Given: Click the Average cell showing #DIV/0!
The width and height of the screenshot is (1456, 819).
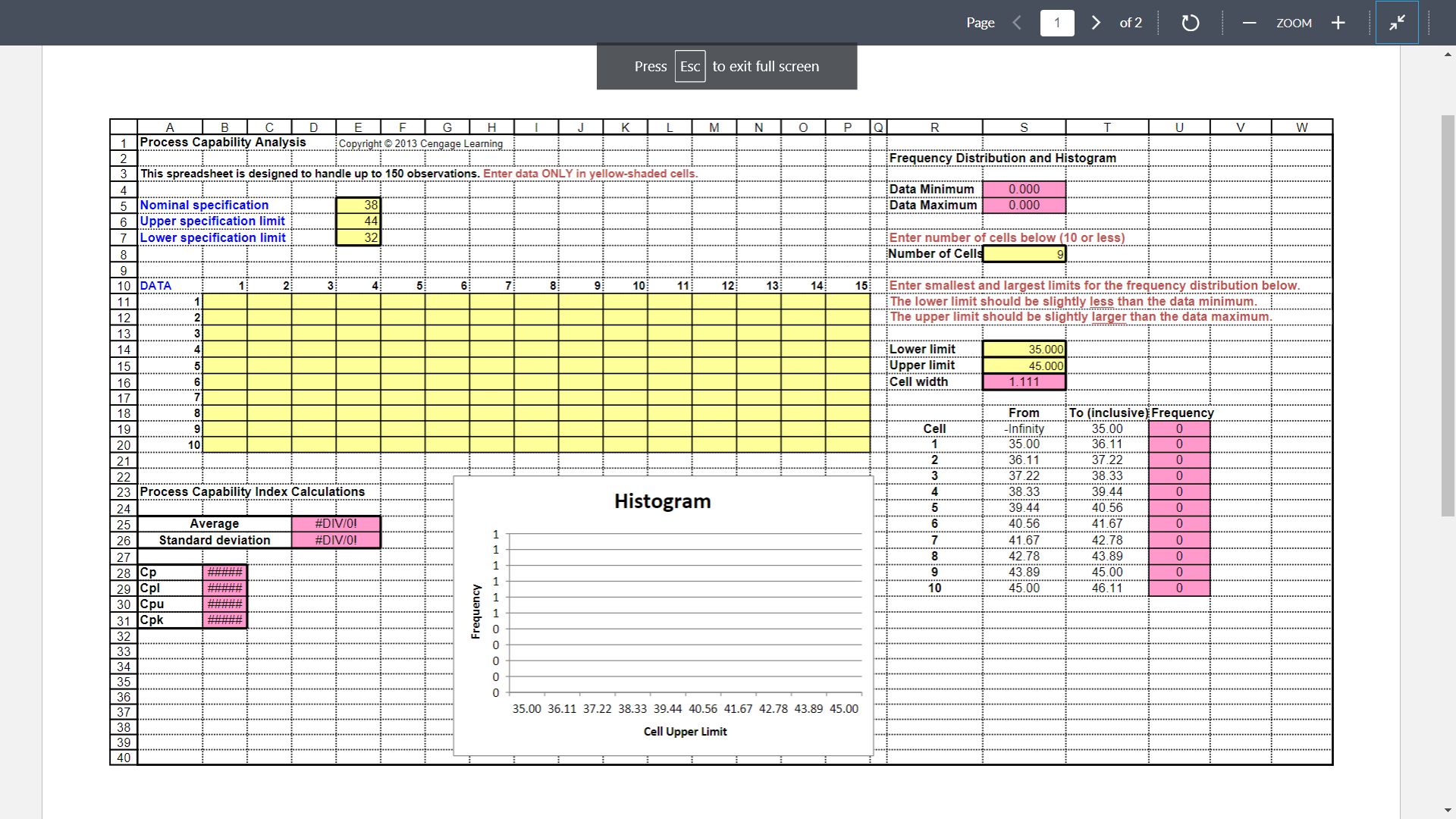Looking at the screenshot, I should 336,523.
